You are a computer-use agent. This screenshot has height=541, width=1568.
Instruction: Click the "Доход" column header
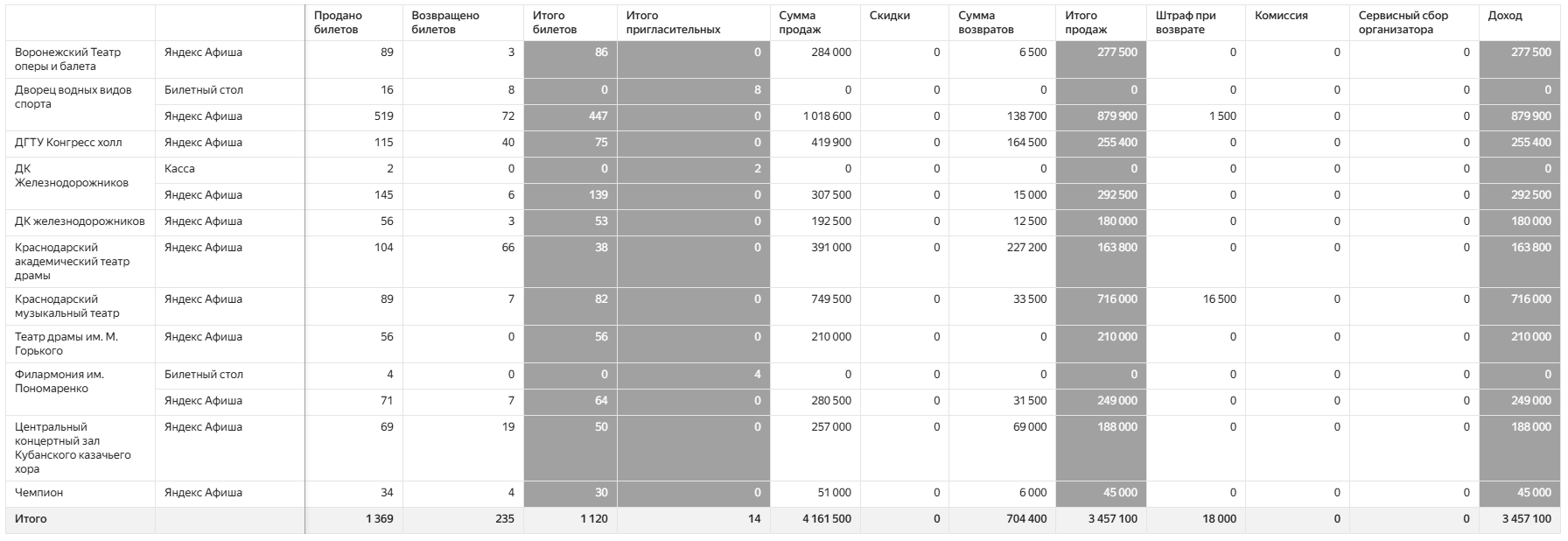point(1504,16)
